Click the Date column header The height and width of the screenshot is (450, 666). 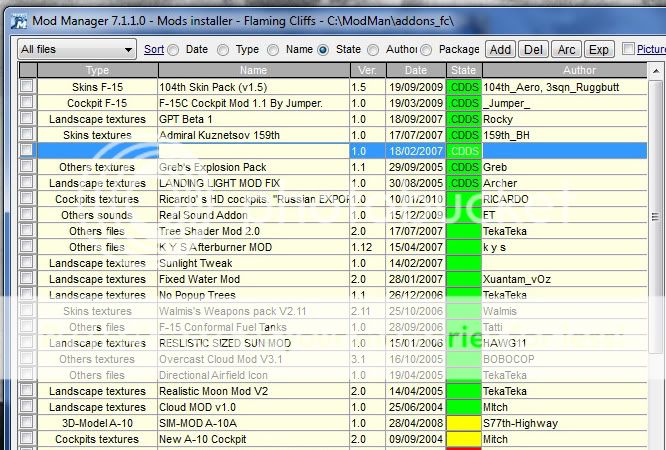pyautogui.click(x=414, y=70)
